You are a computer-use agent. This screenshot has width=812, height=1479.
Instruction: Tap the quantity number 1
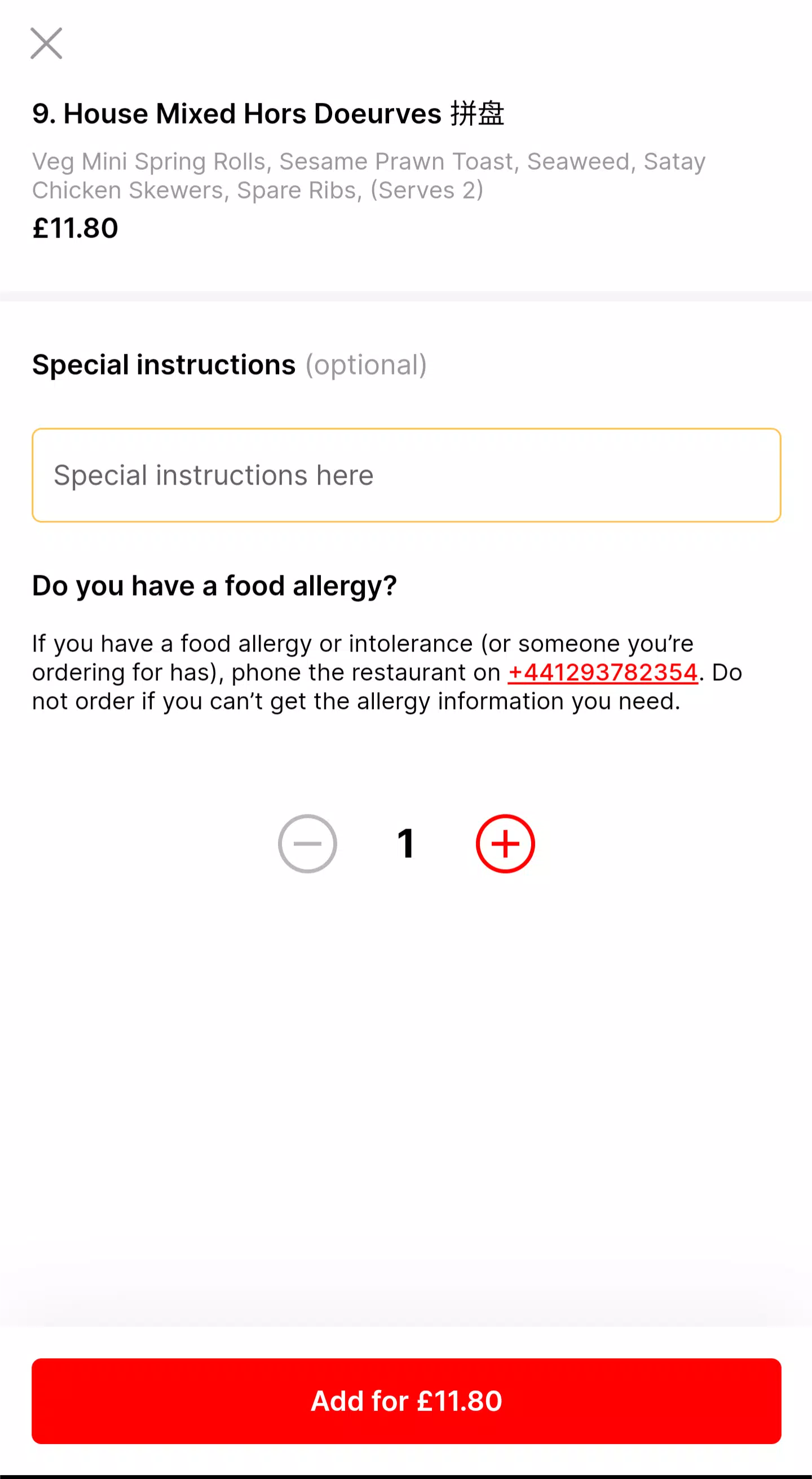(x=405, y=843)
